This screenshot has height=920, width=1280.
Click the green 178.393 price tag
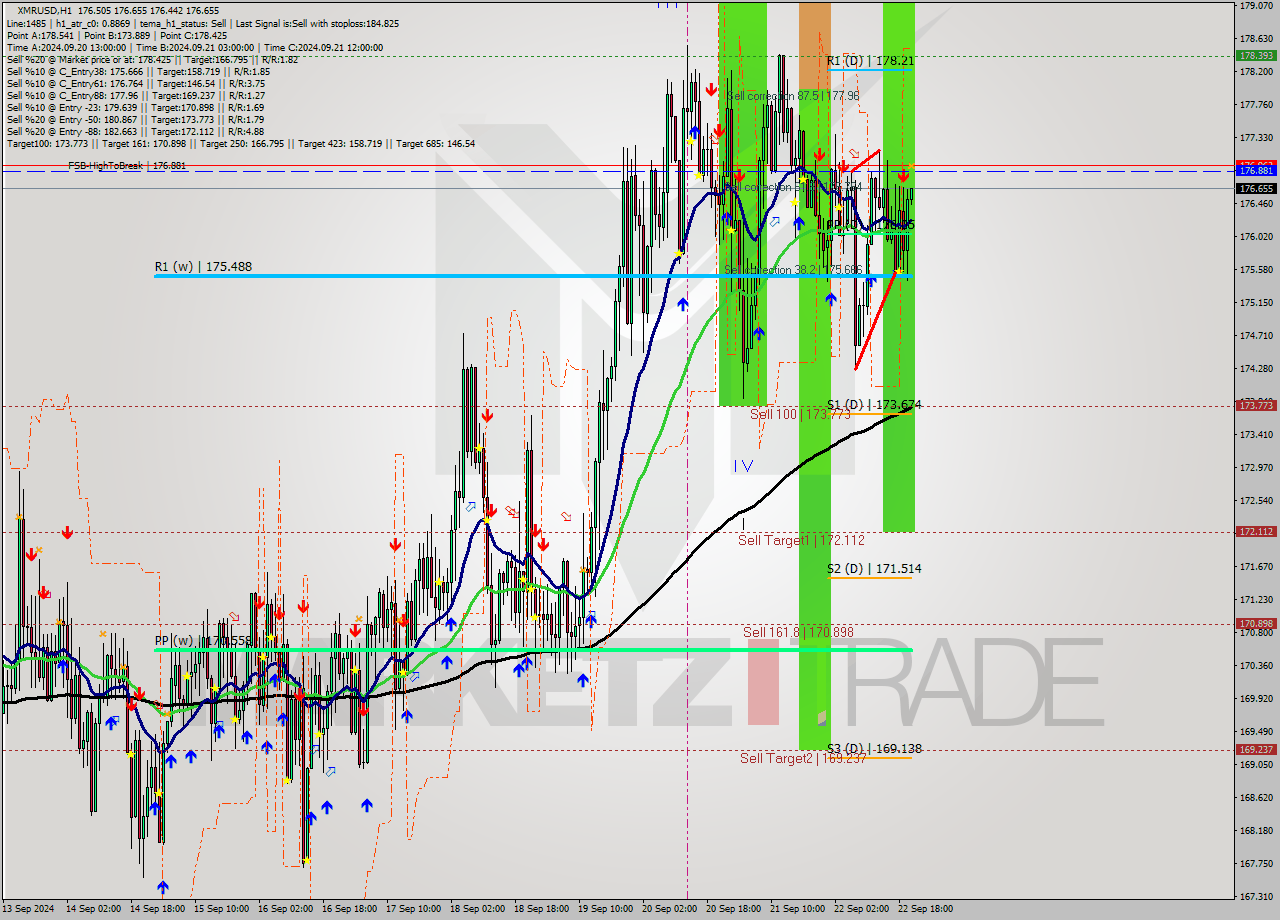(1256, 56)
